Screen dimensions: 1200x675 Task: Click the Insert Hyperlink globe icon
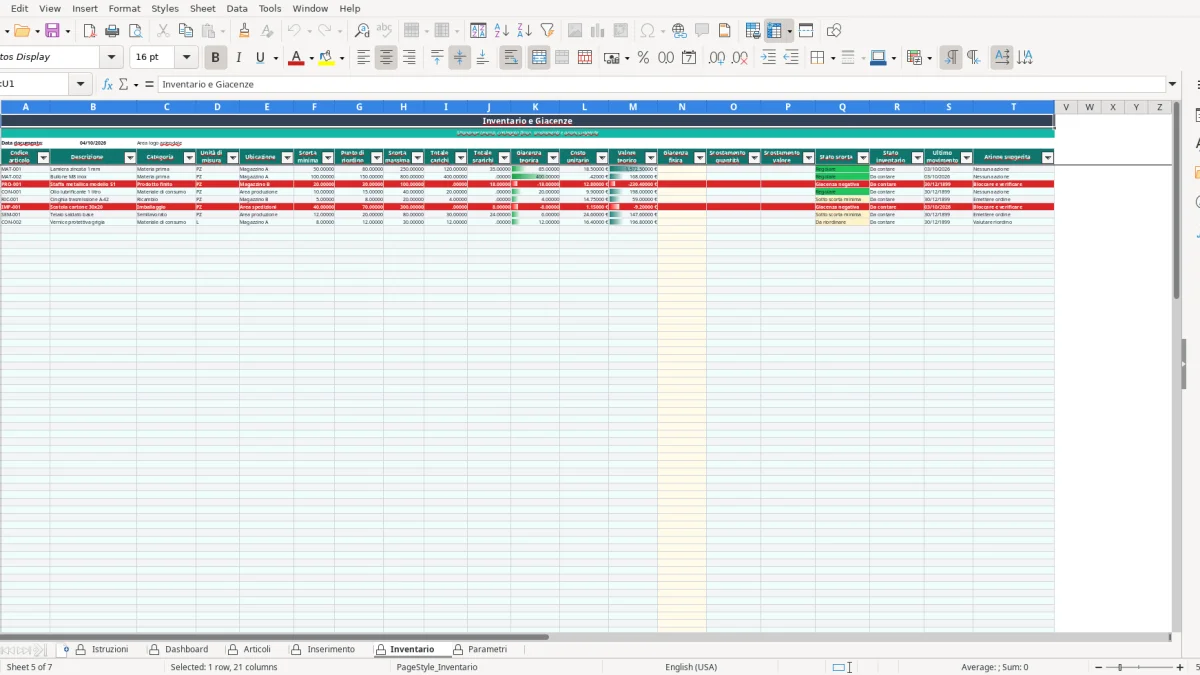pyautogui.click(x=679, y=31)
